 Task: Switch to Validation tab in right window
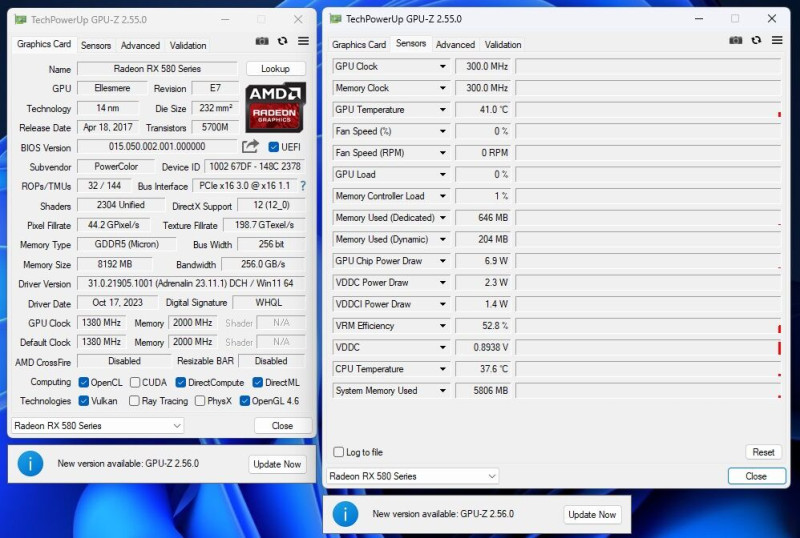(503, 44)
